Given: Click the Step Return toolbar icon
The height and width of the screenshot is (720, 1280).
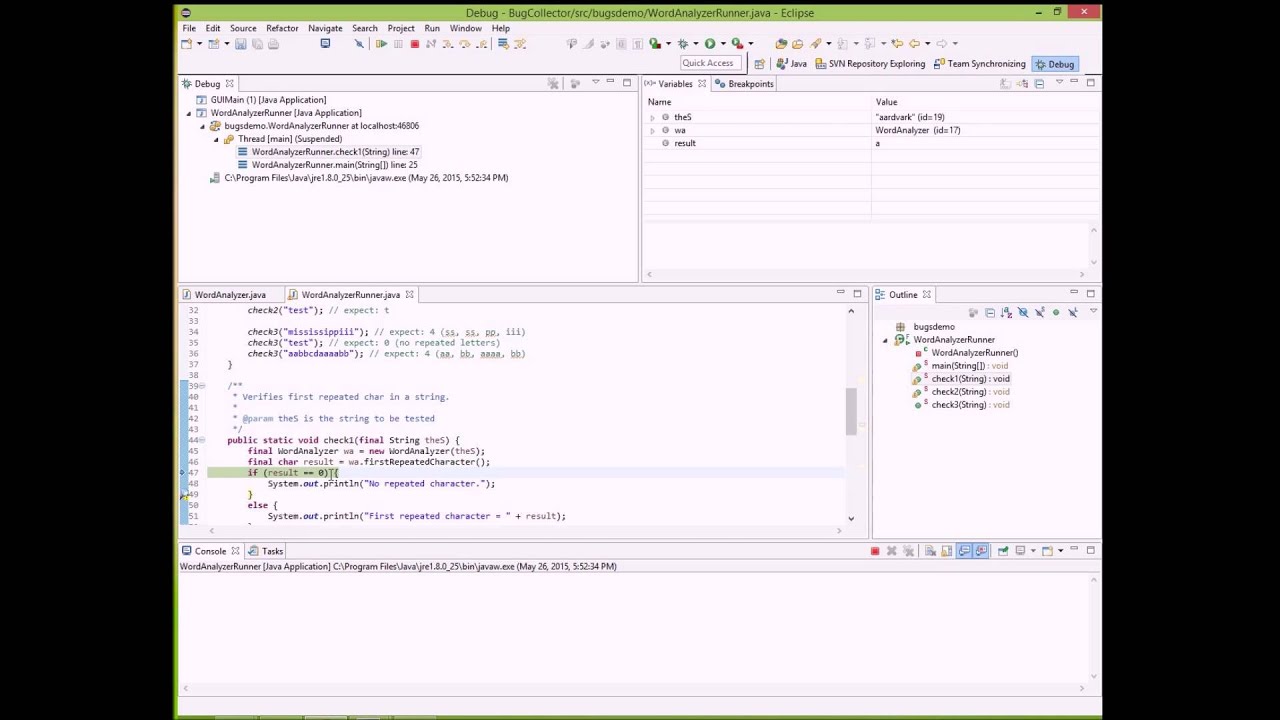Looking at the screenshot, I should [482, 43].
